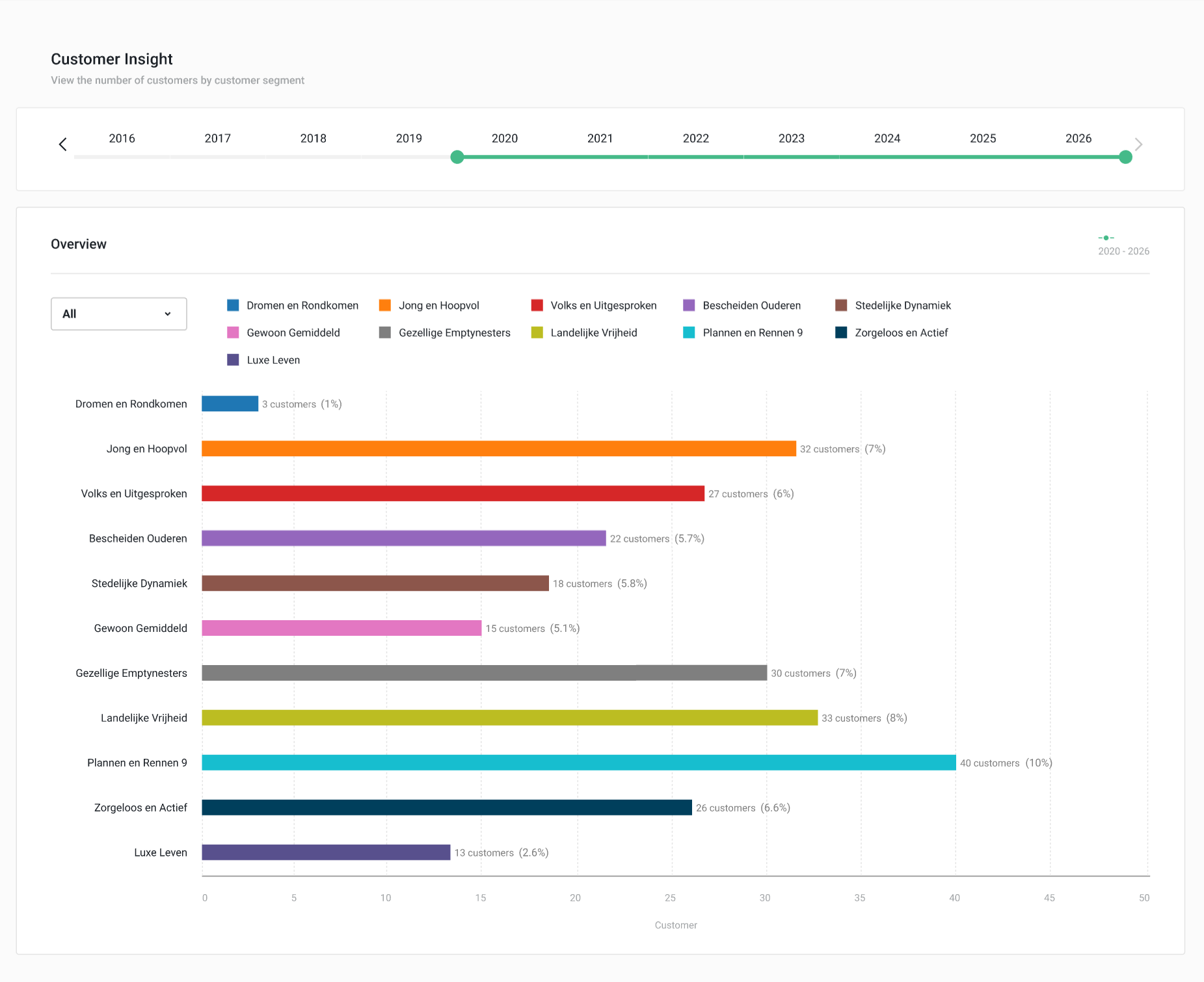The image size is (1204, 982).
Task: Select year 2016 on the timeline
Action: 122,139
